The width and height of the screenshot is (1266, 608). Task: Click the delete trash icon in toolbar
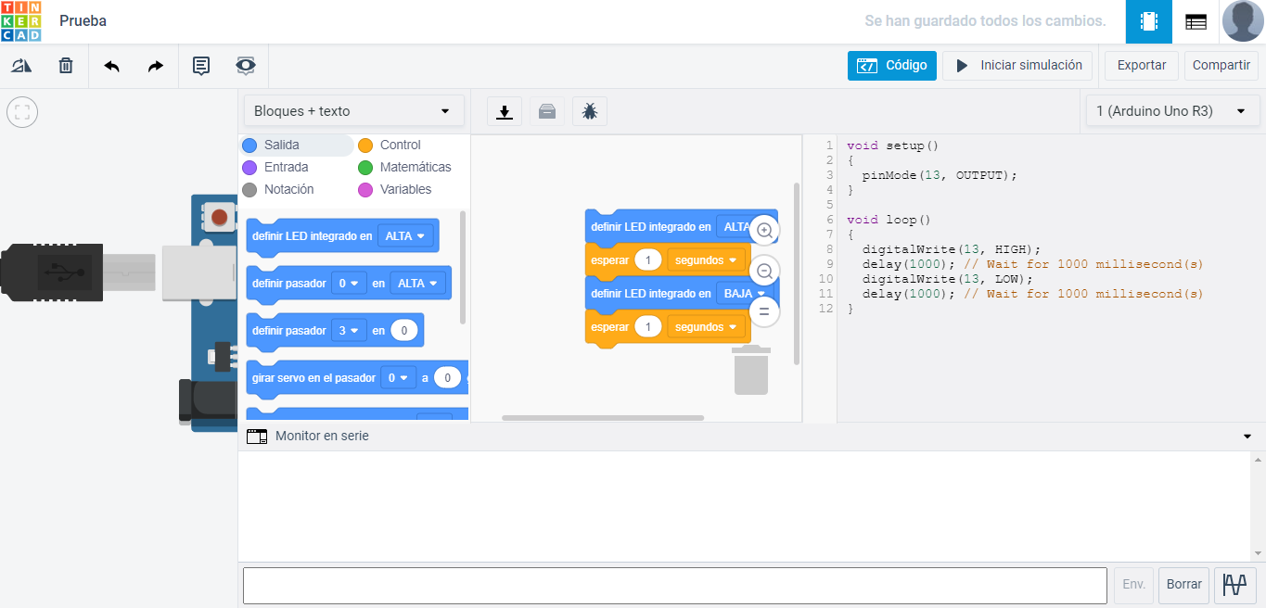[66, 66]
